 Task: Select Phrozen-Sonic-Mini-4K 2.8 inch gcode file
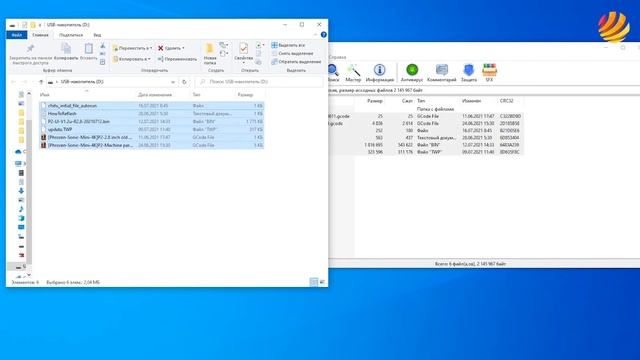[x=152, y=138]
